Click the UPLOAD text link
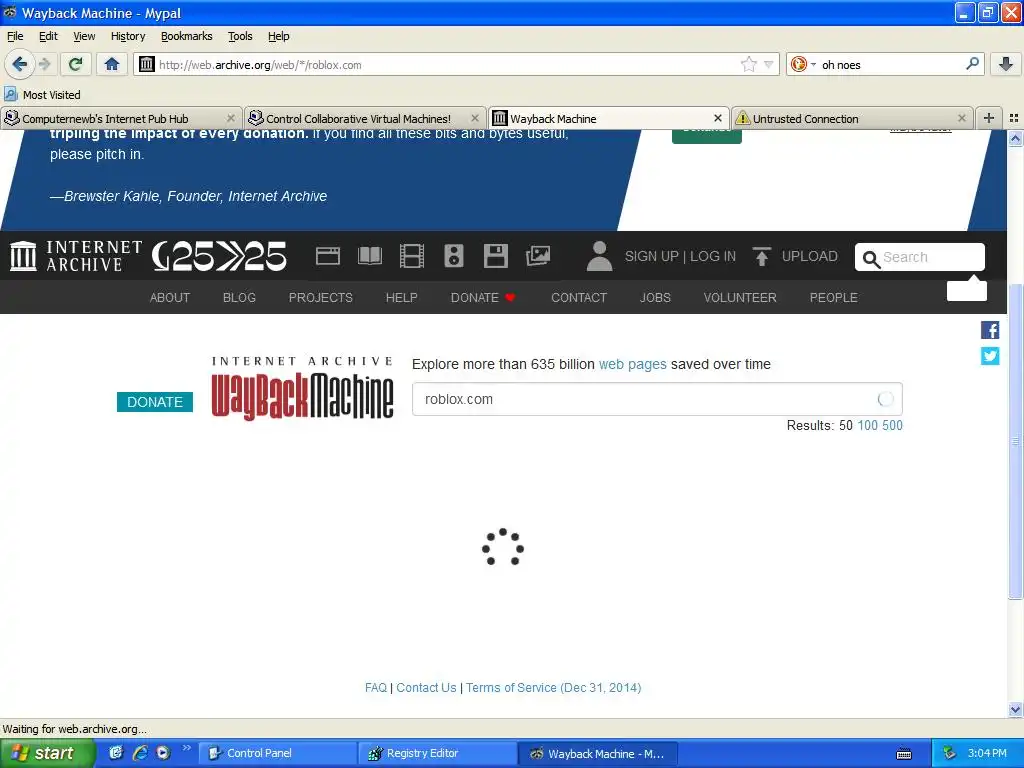The image size is (1024, 768). coord(809,256)
